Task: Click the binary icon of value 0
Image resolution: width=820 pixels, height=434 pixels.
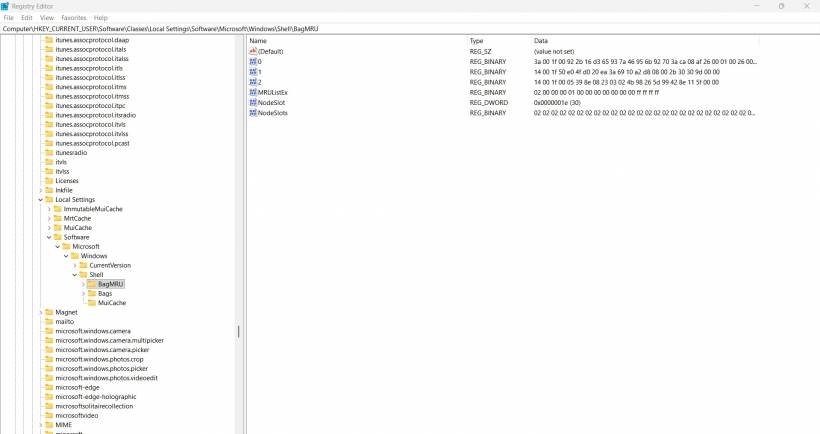Action: (253, 61)
